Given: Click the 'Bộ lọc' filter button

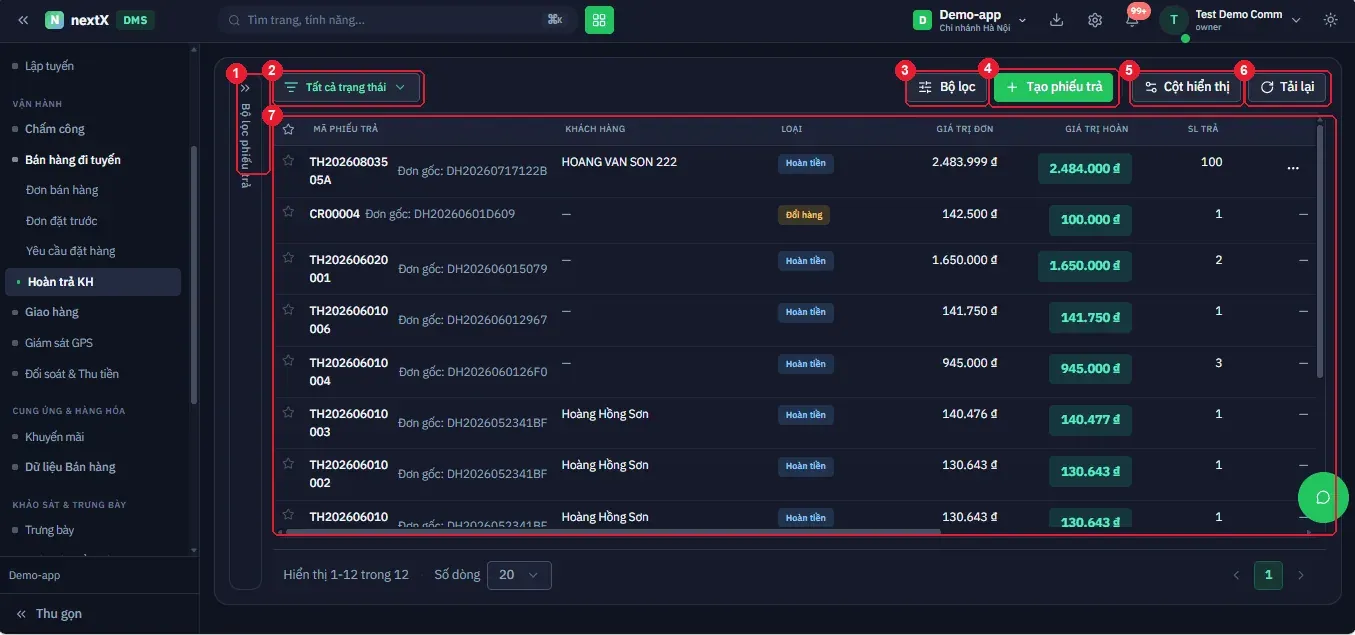Looking at the screenshot, I should point(947,87).
